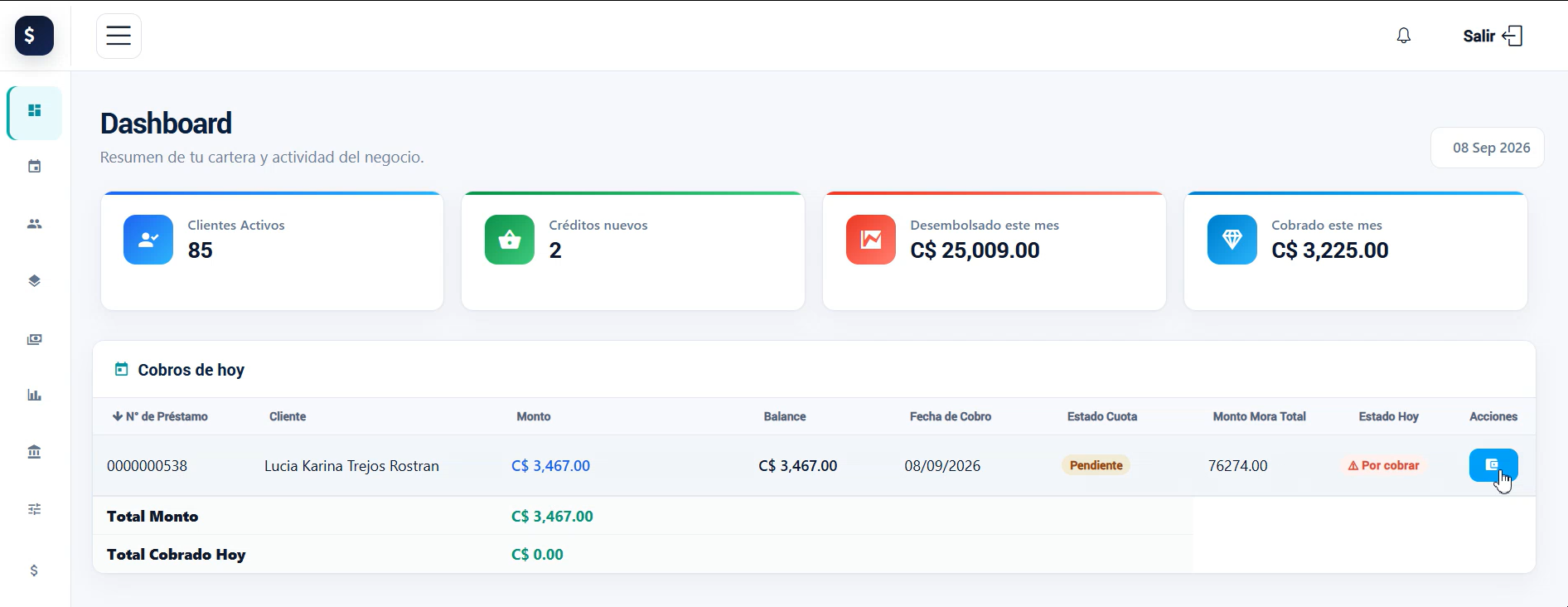Click the Cobrado este mes diamond icon
1568x607 pixels.
pyautogui.click(x=1232, y=240)
